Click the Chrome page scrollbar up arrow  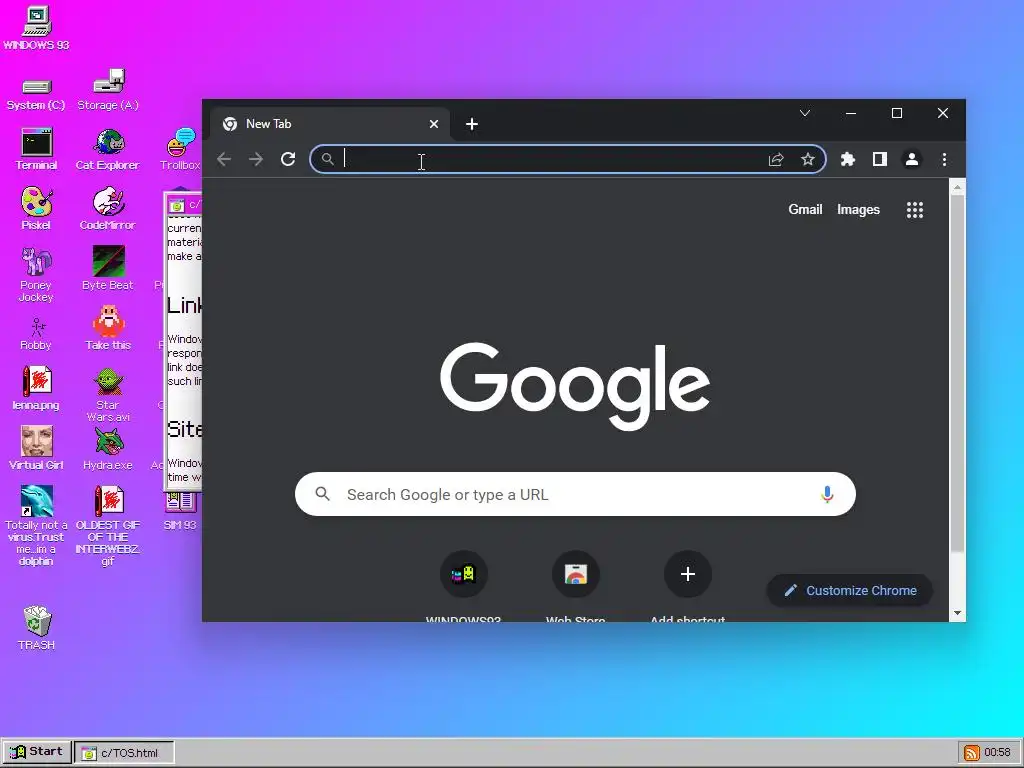[x=957, y=187]
